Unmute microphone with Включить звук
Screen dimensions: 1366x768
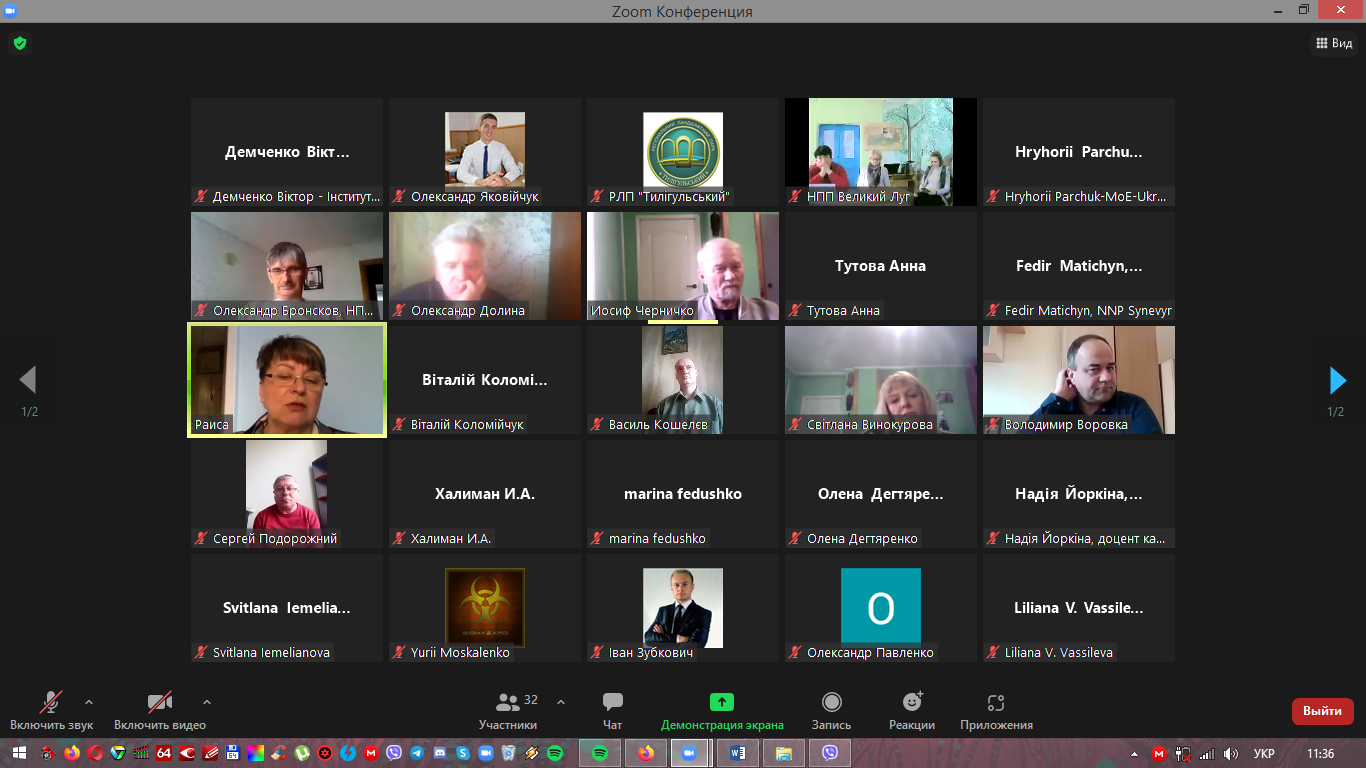pos(51,710)
